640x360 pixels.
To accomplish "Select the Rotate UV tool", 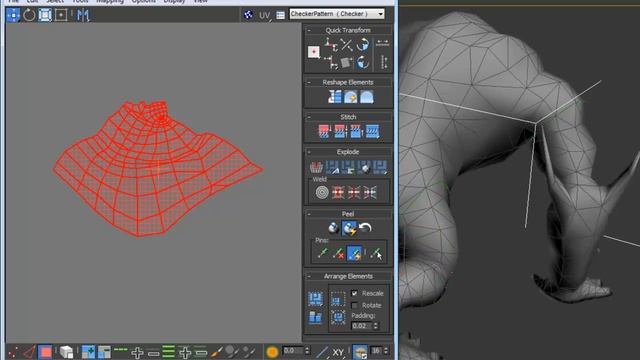I will tap(29, 15).
